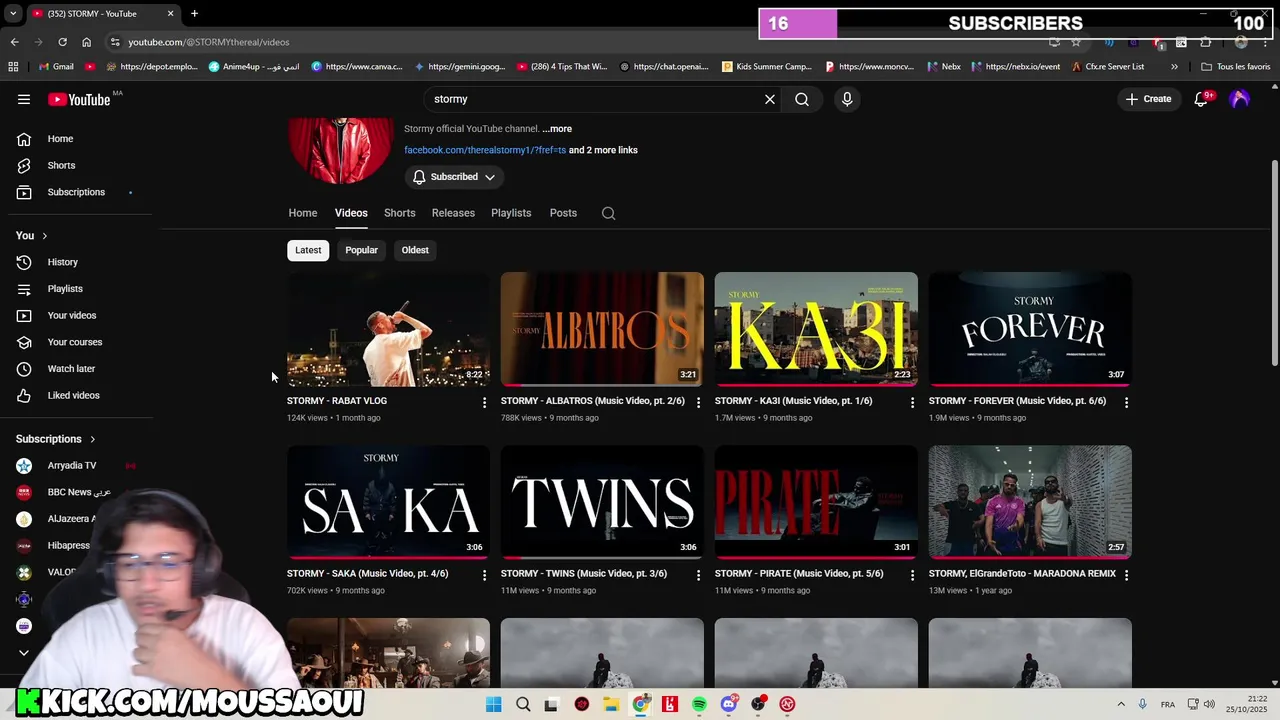Show more subscriptions with down chevron

click(x=24, y=653)
